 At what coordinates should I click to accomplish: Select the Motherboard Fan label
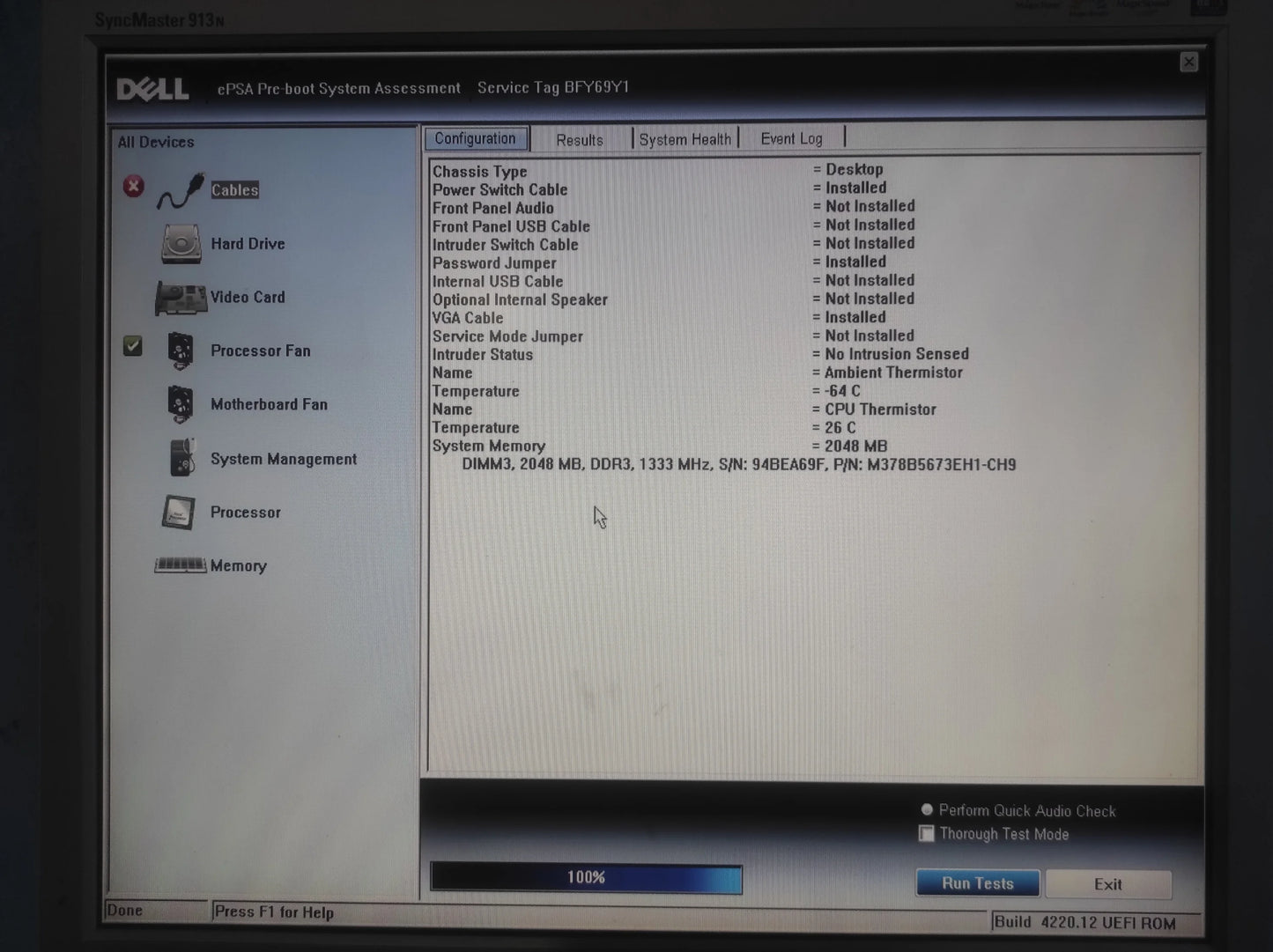269,404
